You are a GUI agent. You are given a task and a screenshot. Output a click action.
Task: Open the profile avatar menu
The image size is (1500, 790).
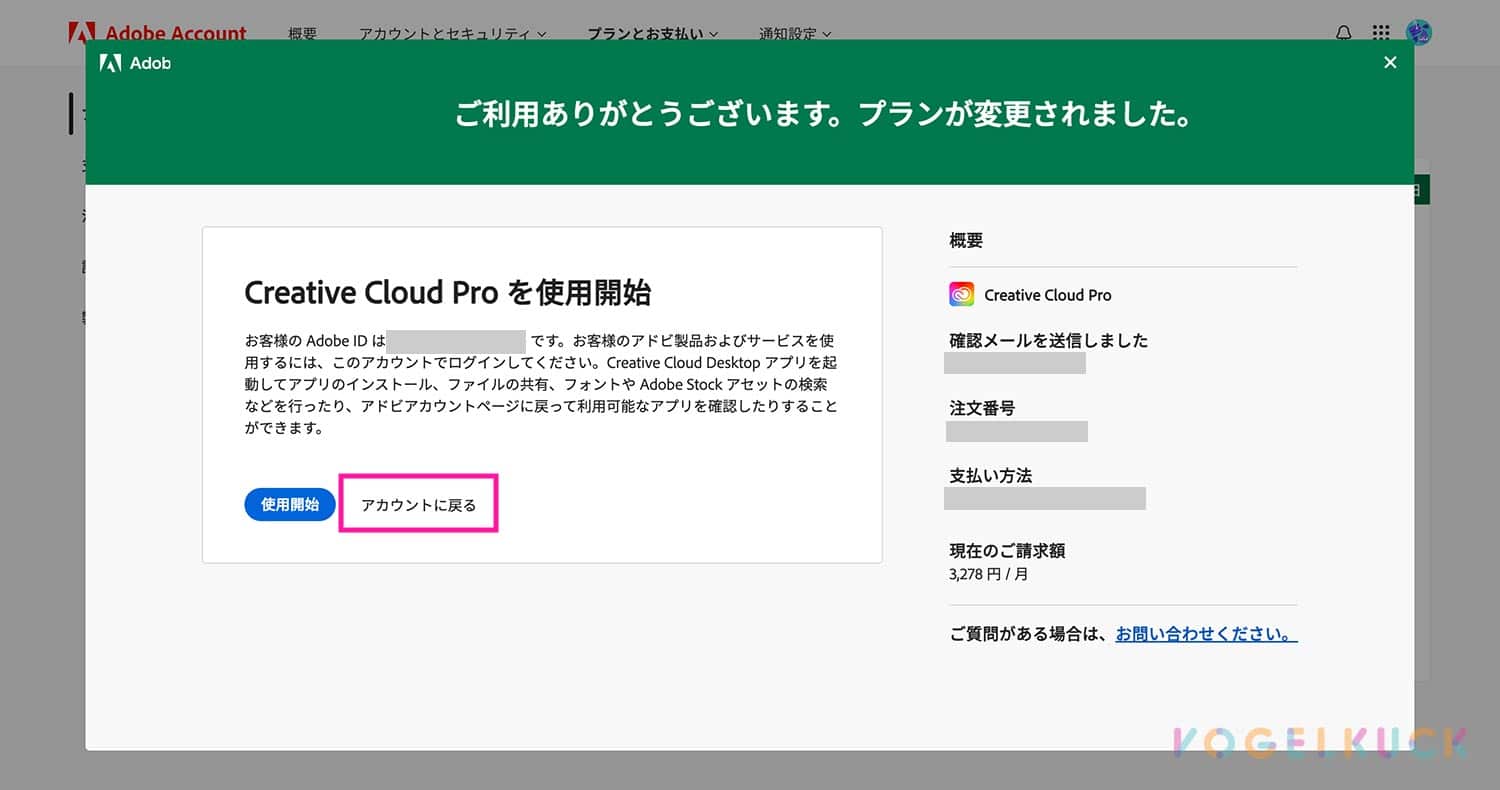pos(1419,32)
